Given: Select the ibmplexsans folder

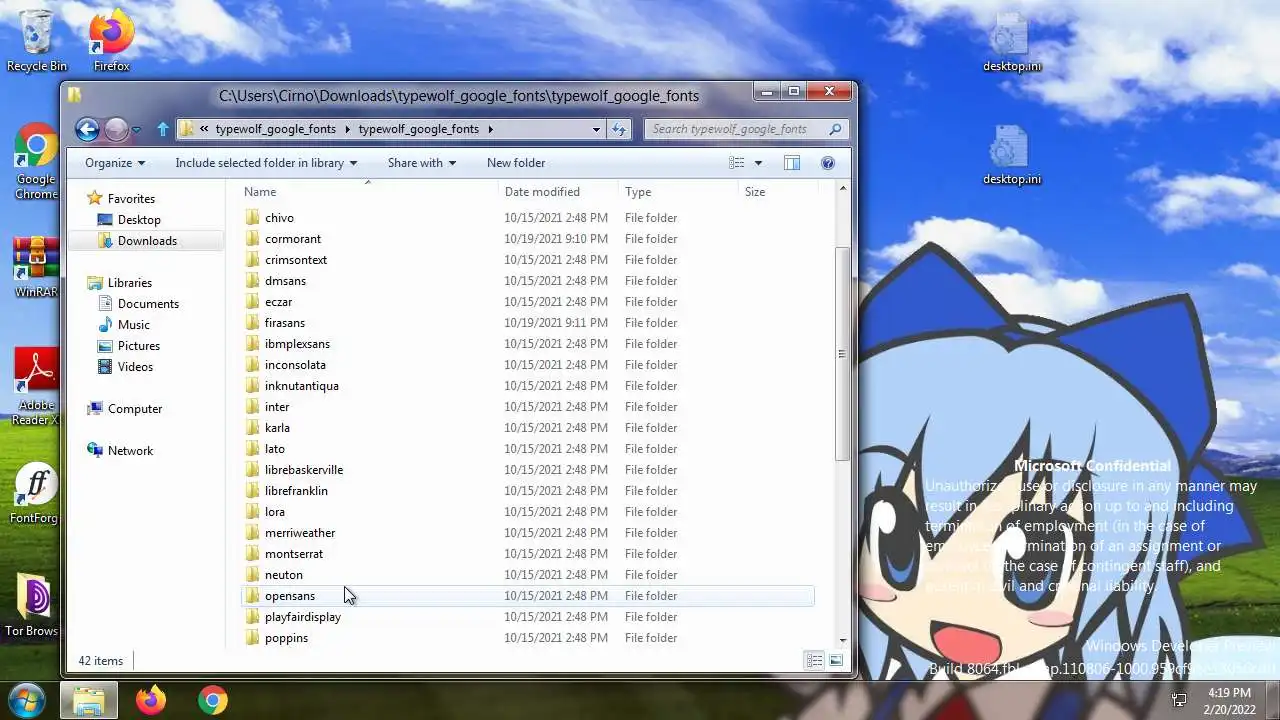Looking at the screenshot, I should 297,344.
